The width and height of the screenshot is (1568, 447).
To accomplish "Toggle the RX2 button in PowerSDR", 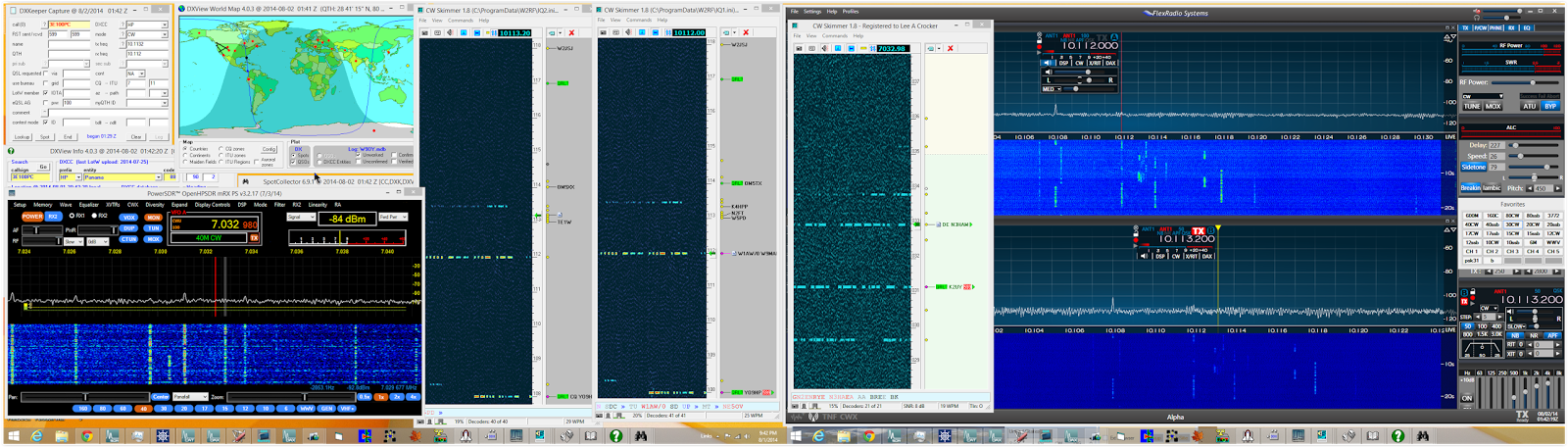I will [x=53, y=217].
